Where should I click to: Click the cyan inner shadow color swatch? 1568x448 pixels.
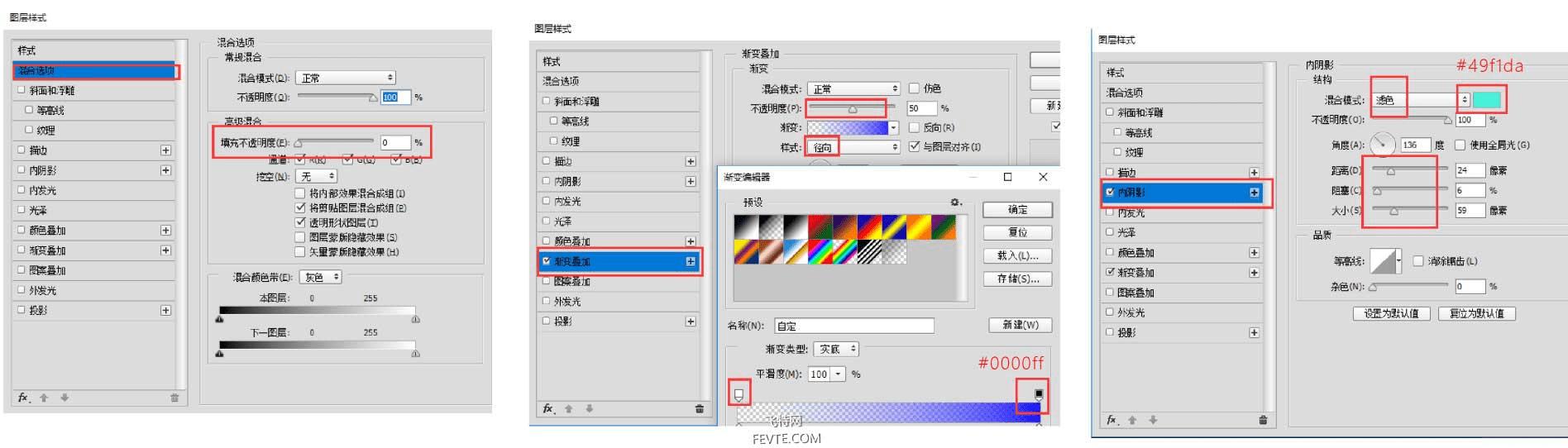(x=1487, y=100)
